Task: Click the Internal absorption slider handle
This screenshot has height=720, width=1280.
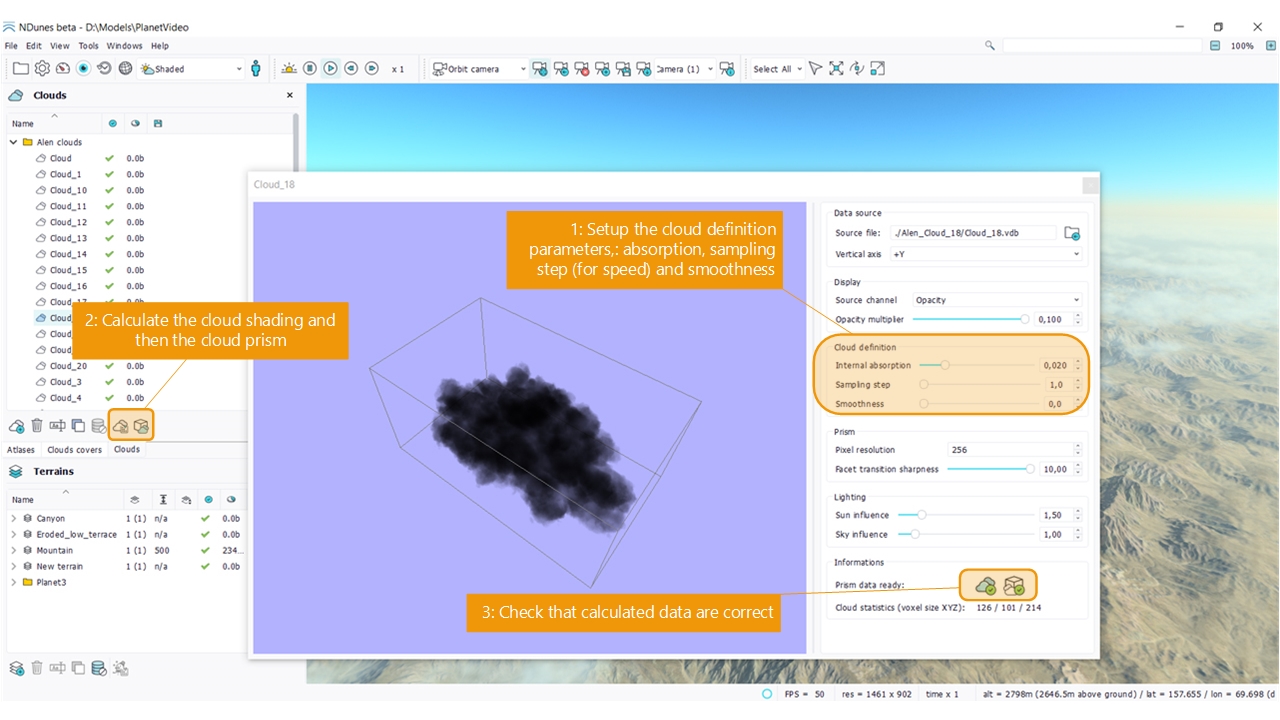Action: pyautogui.click(x=944, y=366)
